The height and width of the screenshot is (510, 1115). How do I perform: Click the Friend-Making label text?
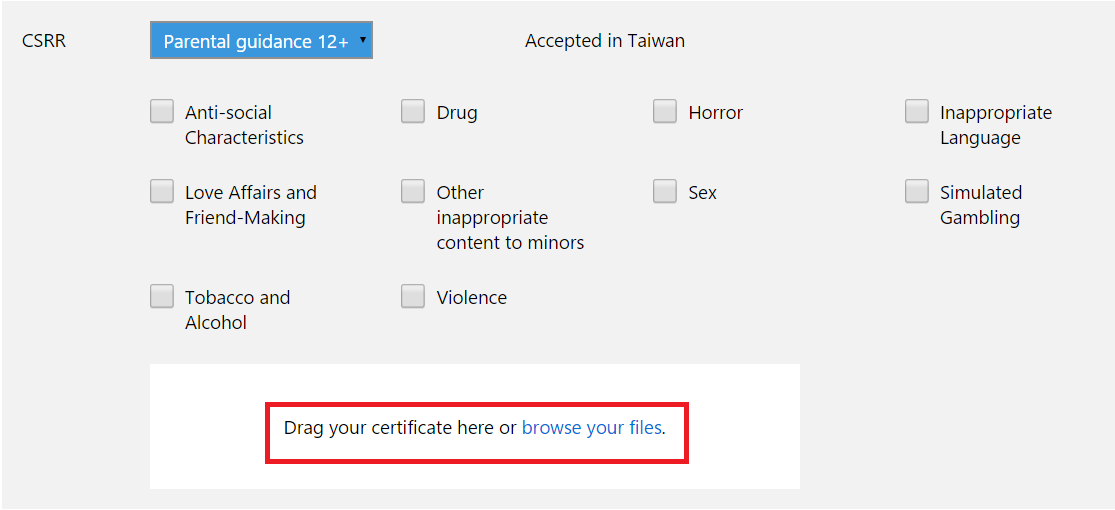pos(245,218)
